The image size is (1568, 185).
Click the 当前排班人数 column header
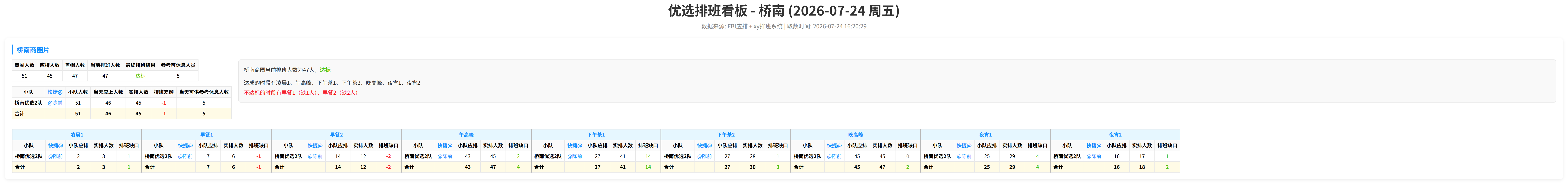pos(105,65)
